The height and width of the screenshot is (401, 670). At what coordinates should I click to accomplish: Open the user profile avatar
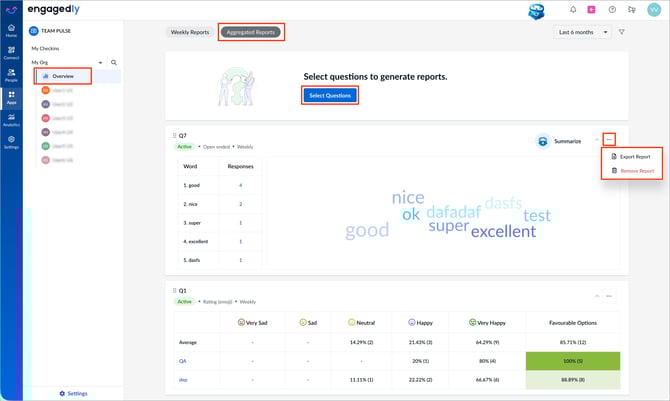coord(654,9)
